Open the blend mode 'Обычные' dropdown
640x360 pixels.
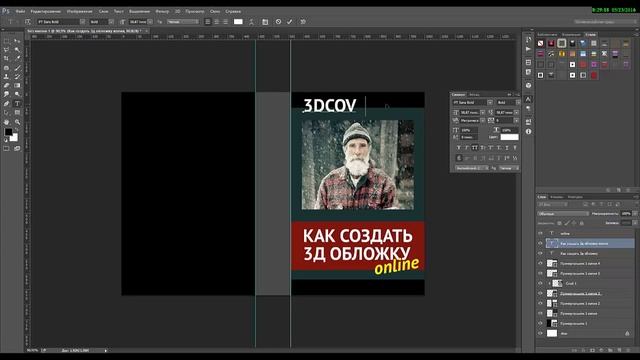563,213
